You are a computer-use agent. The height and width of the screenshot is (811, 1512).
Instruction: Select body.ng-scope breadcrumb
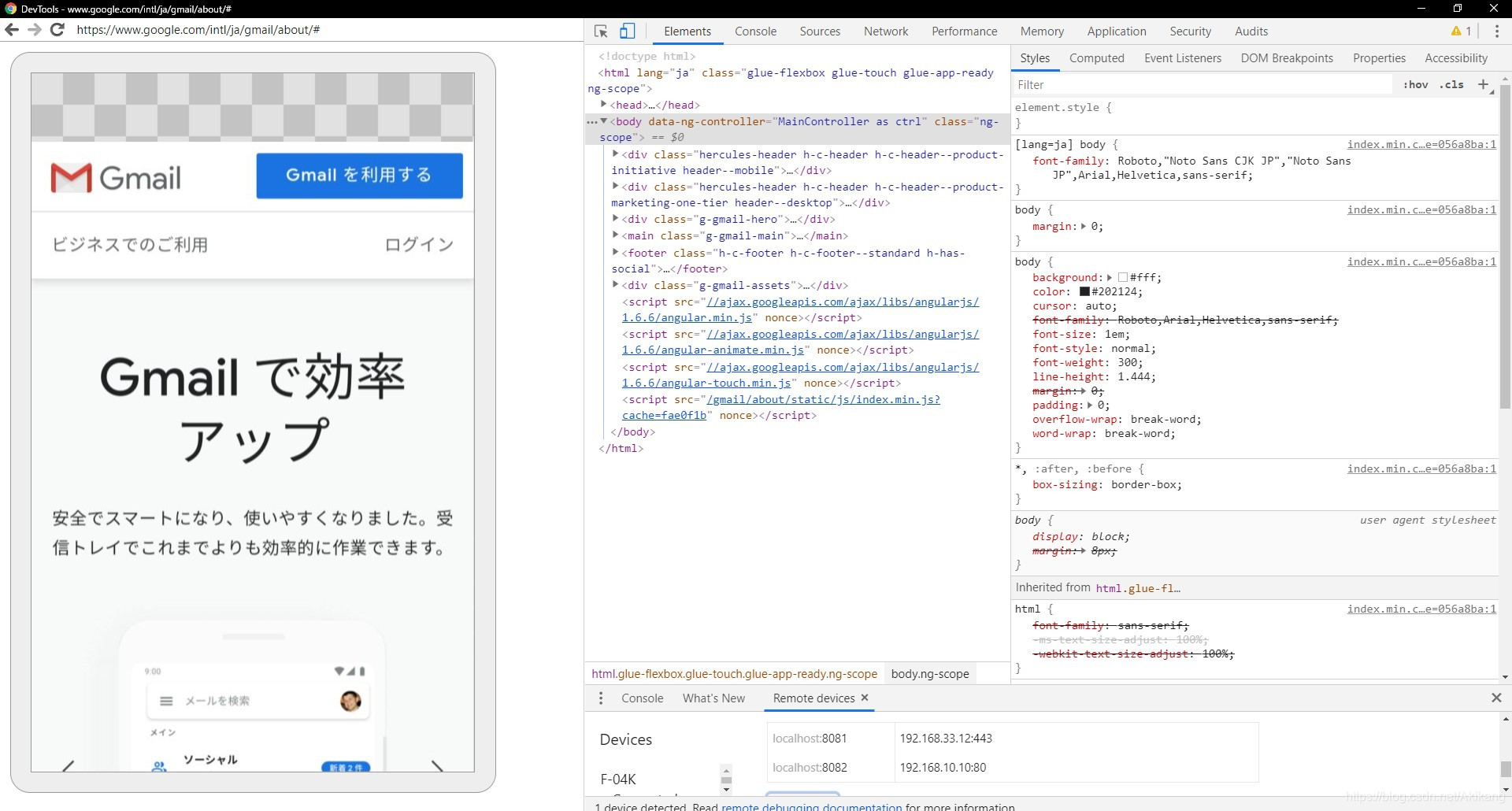[x=929, y=674]
